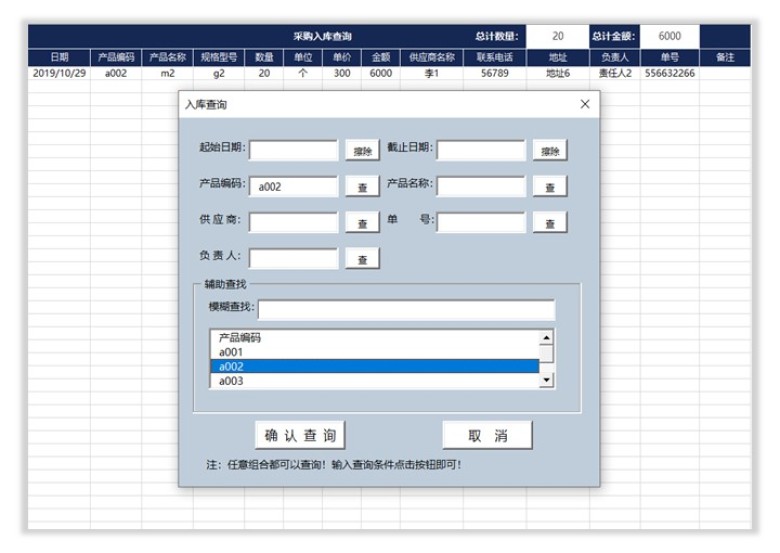Select the date cell 2019/10/29
Screen dimensions: 780x553
pyautogui.click(x=59, y=73)
